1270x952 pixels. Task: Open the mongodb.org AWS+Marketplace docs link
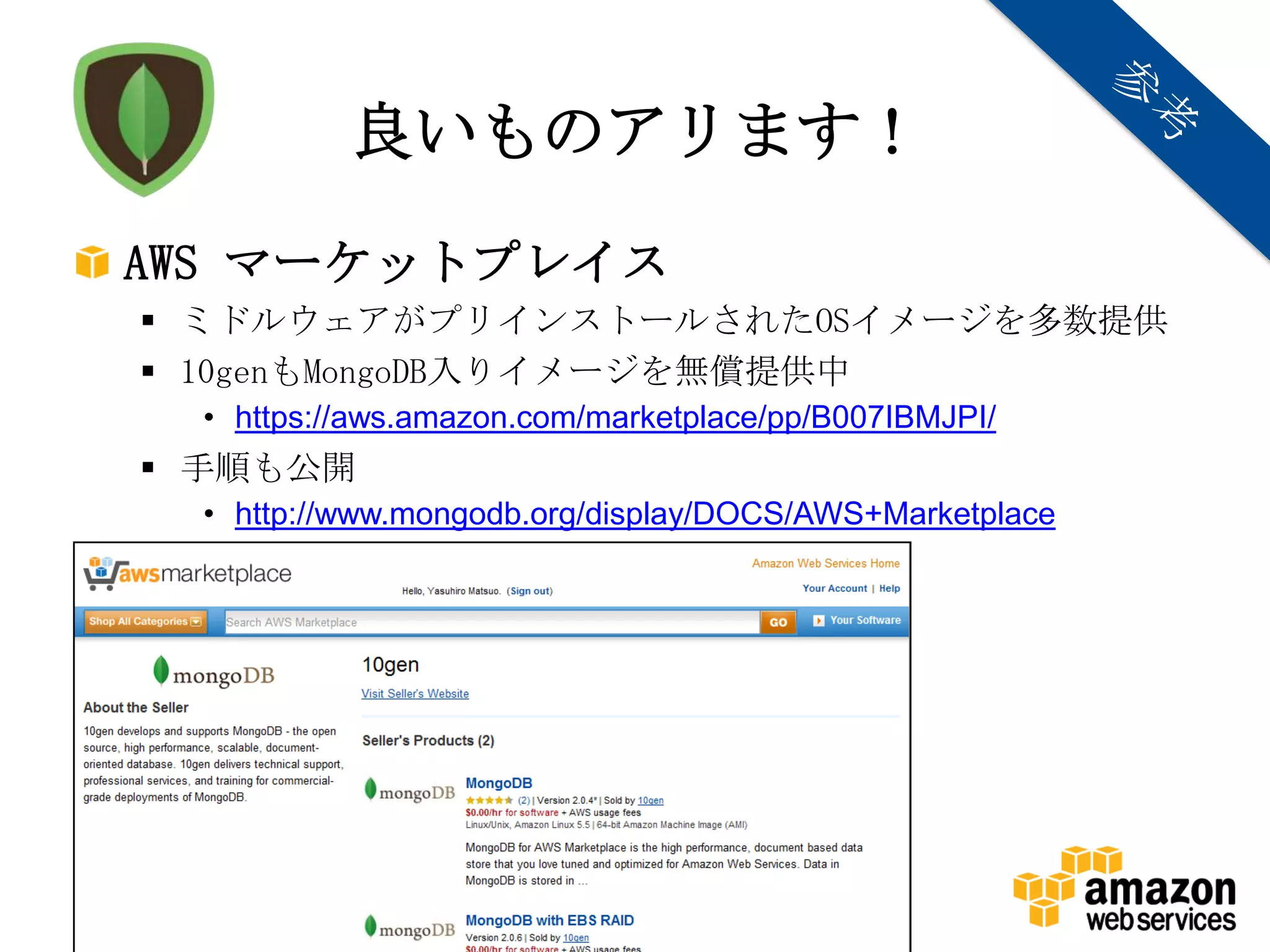(x=645, y=513)
